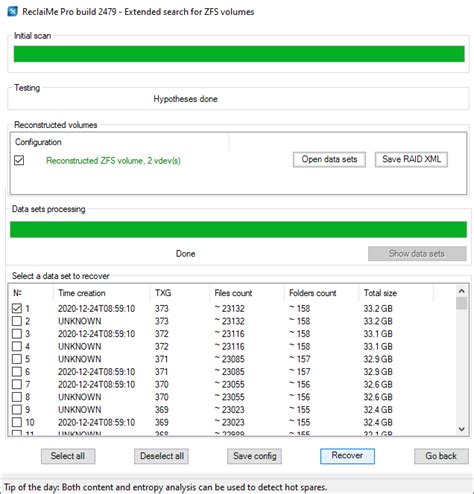Uncheck the Reconstructed ZFS volume checkbox
This screenshot has width=474, height=494.
19,160
